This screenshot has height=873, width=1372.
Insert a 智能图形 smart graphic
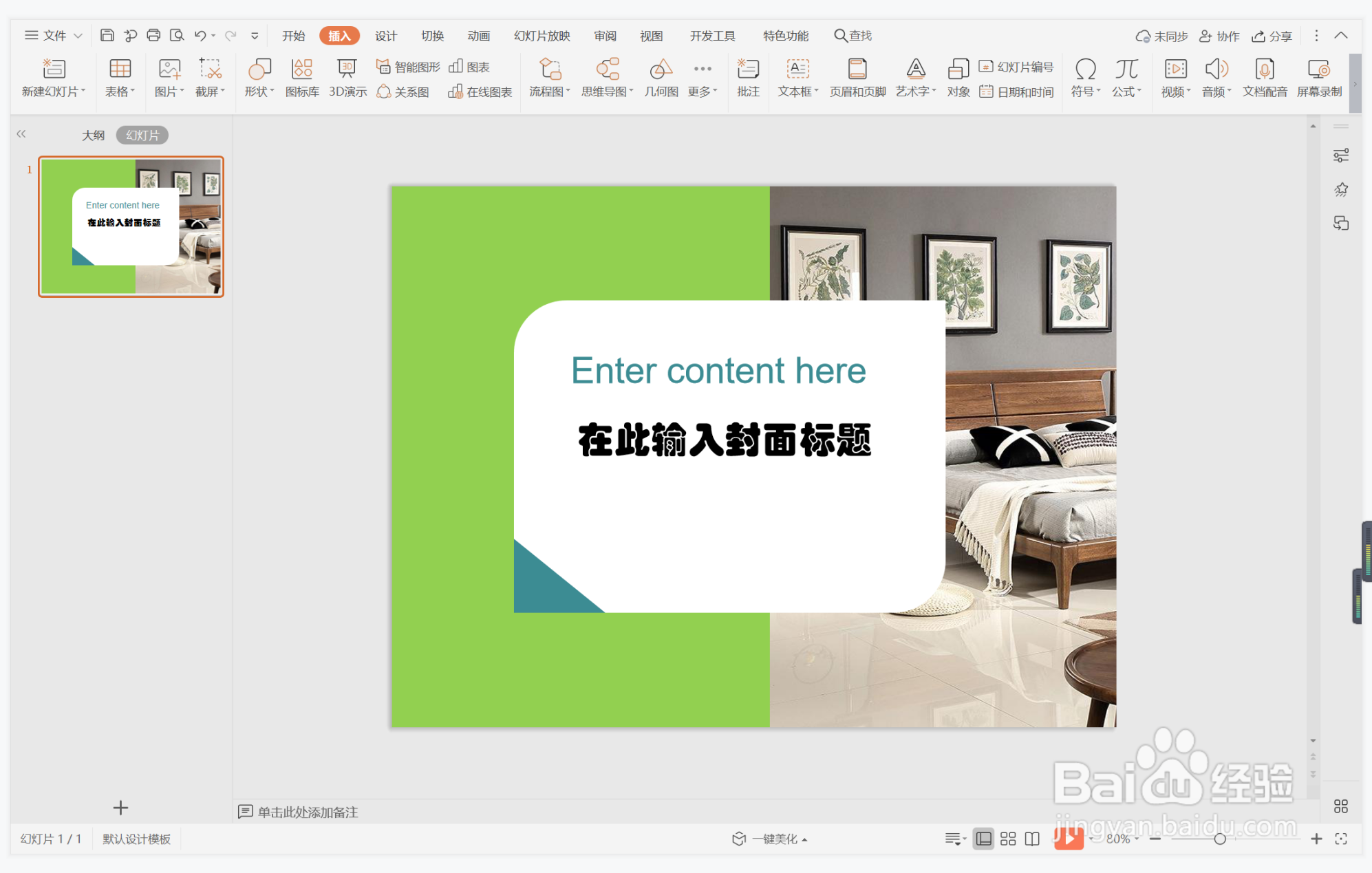408,67
